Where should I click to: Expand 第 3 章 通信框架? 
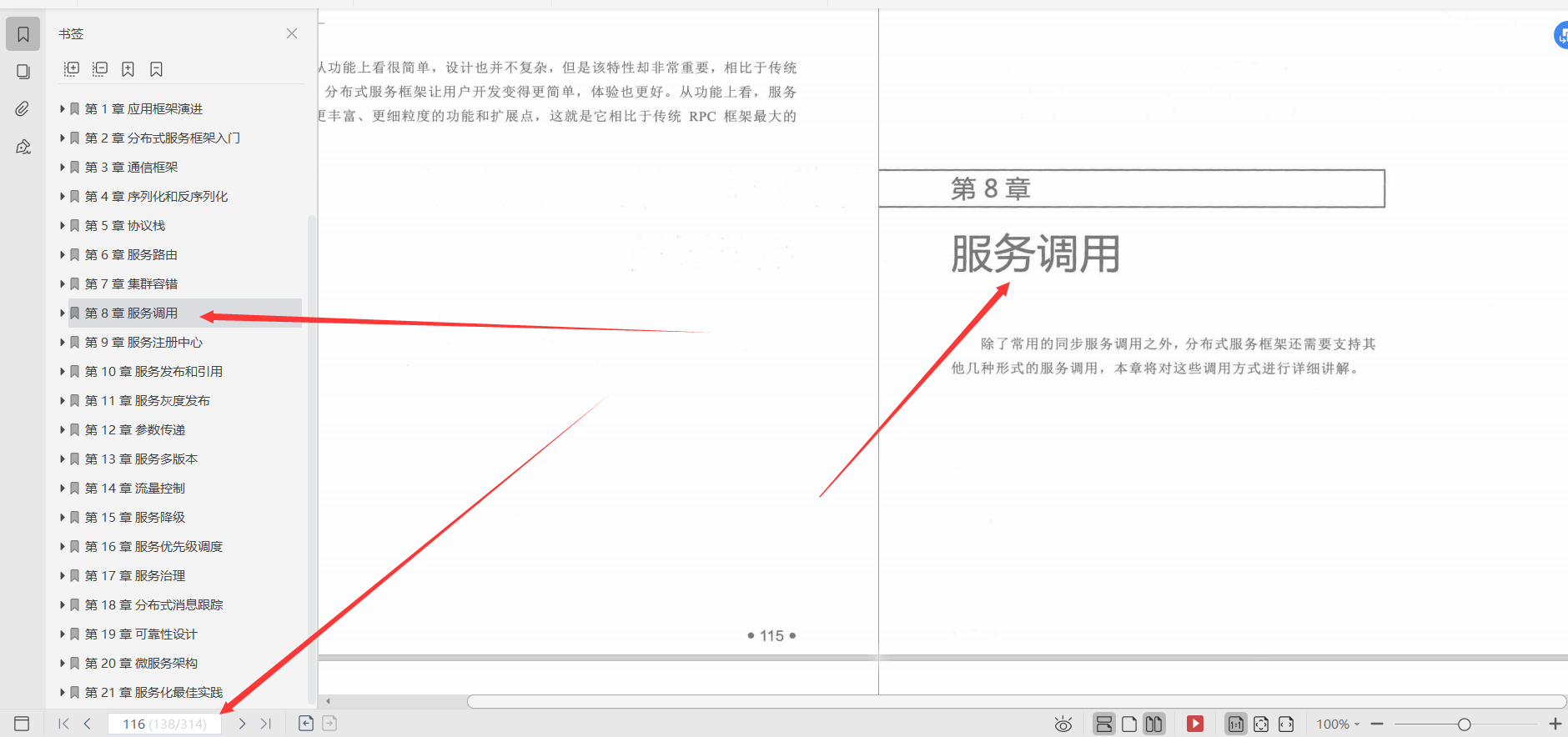[x=62, y=168]
